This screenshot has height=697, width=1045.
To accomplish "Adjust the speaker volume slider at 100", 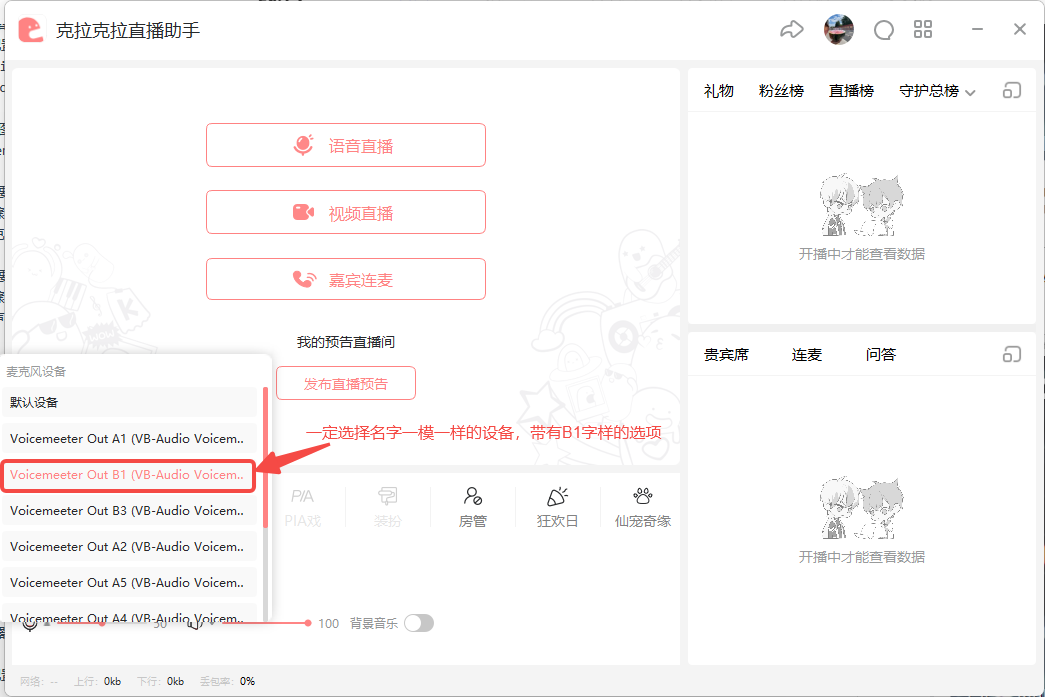I will (x=307, y=623).
